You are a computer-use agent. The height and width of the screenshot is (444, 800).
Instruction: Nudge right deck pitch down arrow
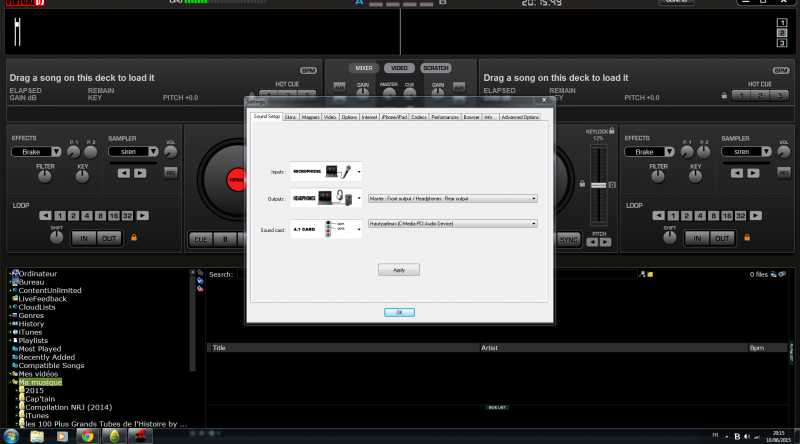[x=592, y=242]
